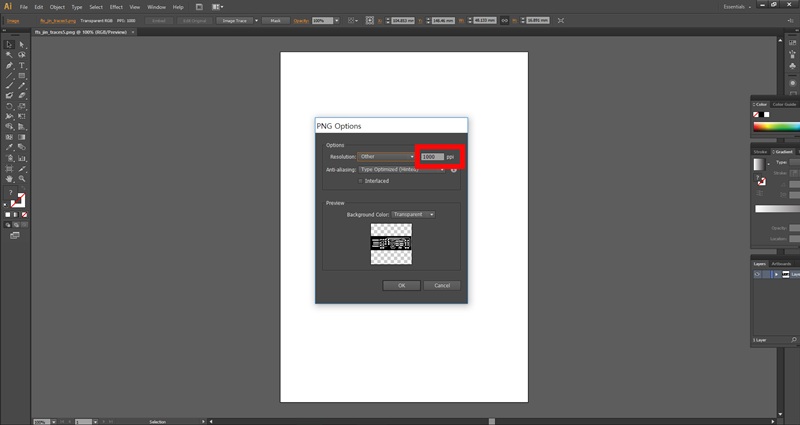Click constrain width and height link icon
The width and height of the screenshot is (800, 425).
click(504, 20)
